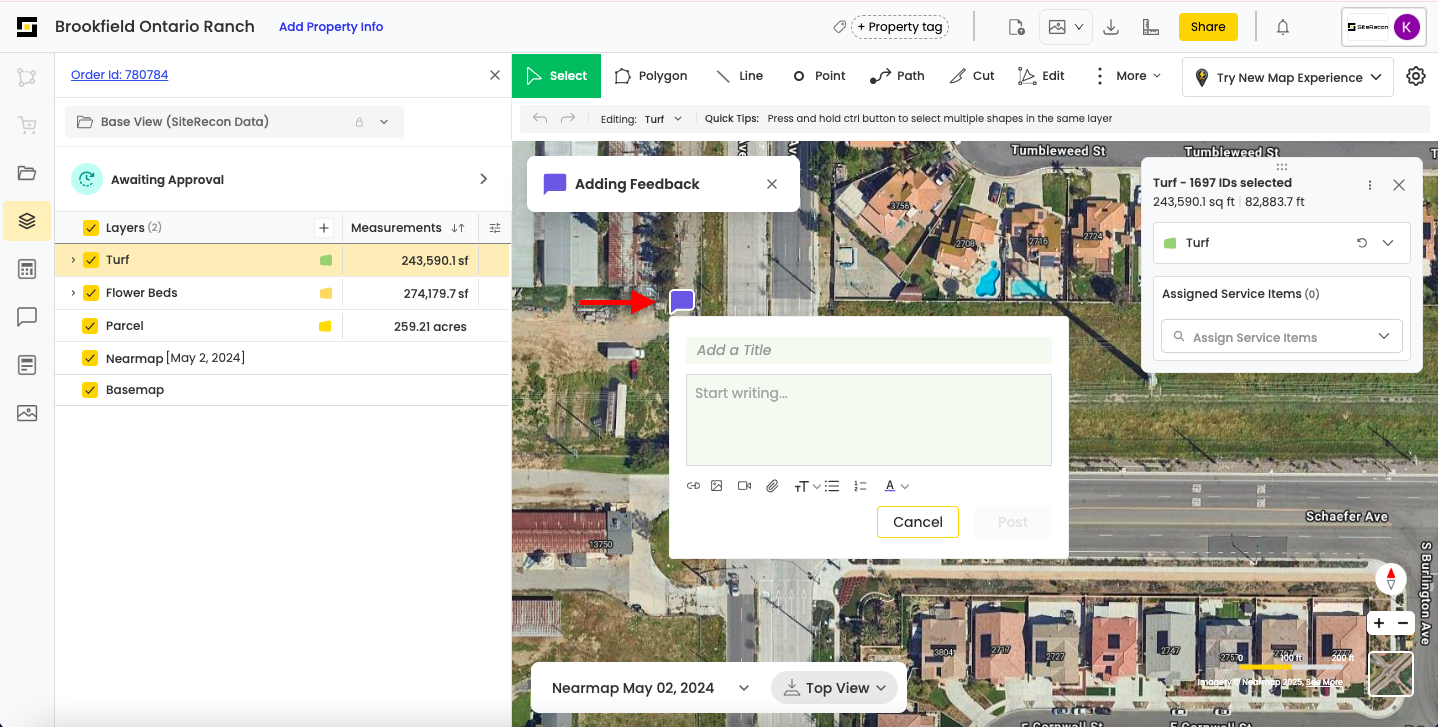This screenshot has width=1438, height=727.
Task: Open the Assign Service Items dropdown
Action: 1281,337
